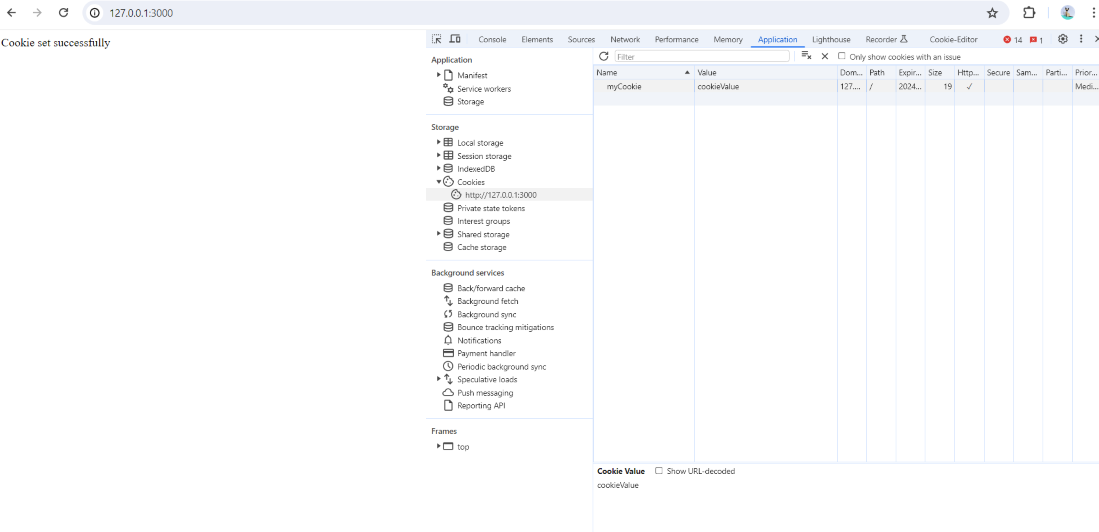Viewport: 1099px width, 532px height.
Task: Expand the Manifest tree arrow
Action: click(439, 75)
